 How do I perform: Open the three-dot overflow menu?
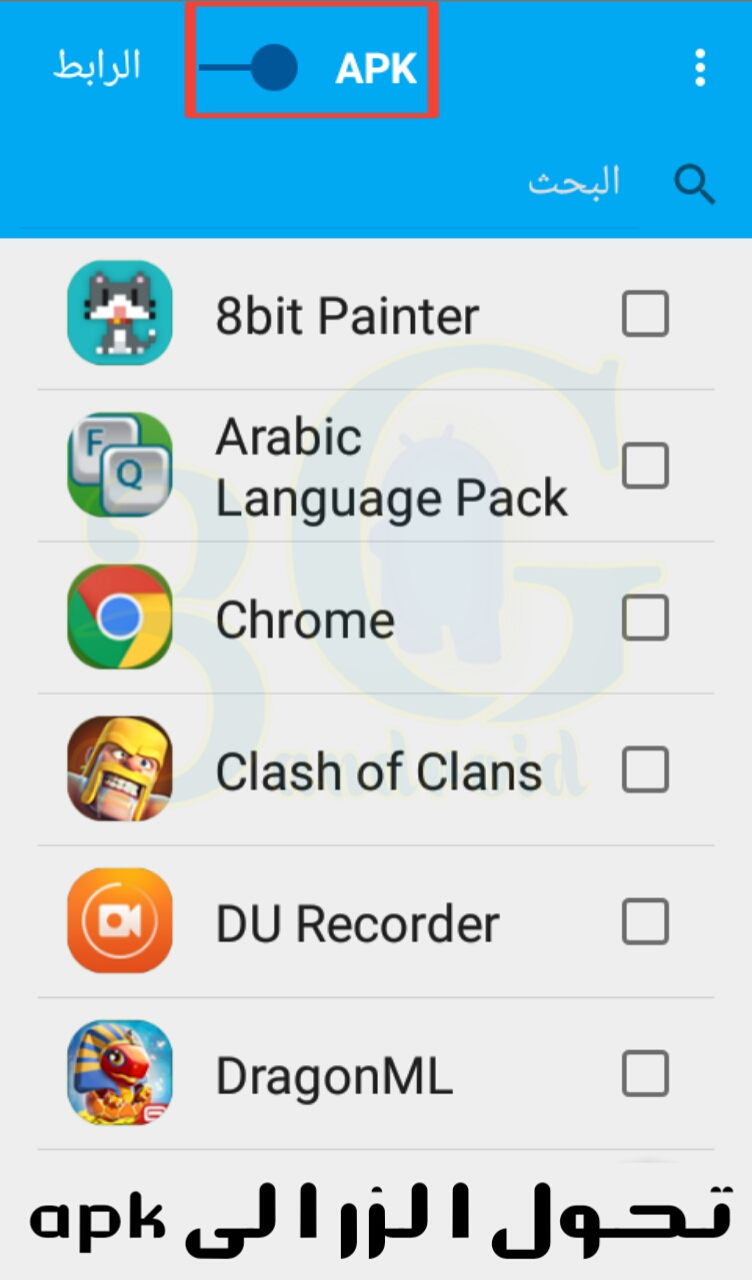(x=700, y=68)
